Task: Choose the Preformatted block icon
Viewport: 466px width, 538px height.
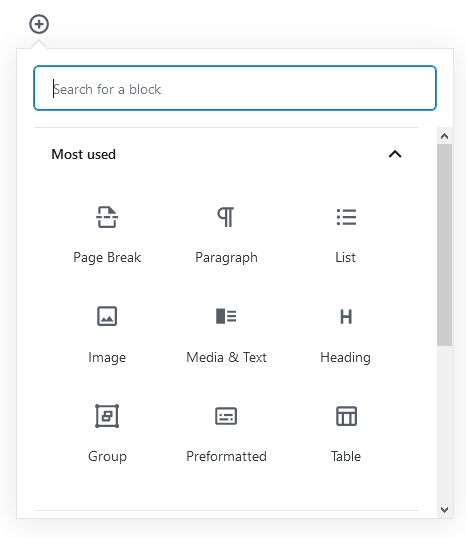Action: (226, 416)
